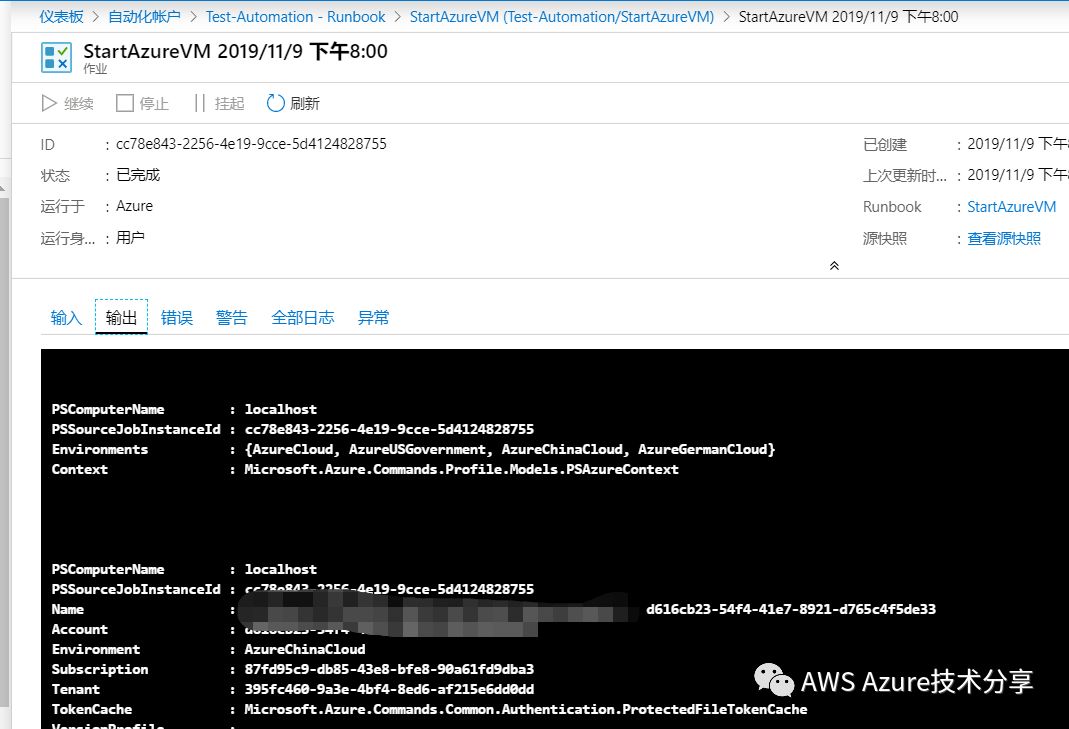The height and width of the screenshot is (729, 1069).
Task: Click the StartAzureVM Runbook link
Action: click(x=1012, y=207)
